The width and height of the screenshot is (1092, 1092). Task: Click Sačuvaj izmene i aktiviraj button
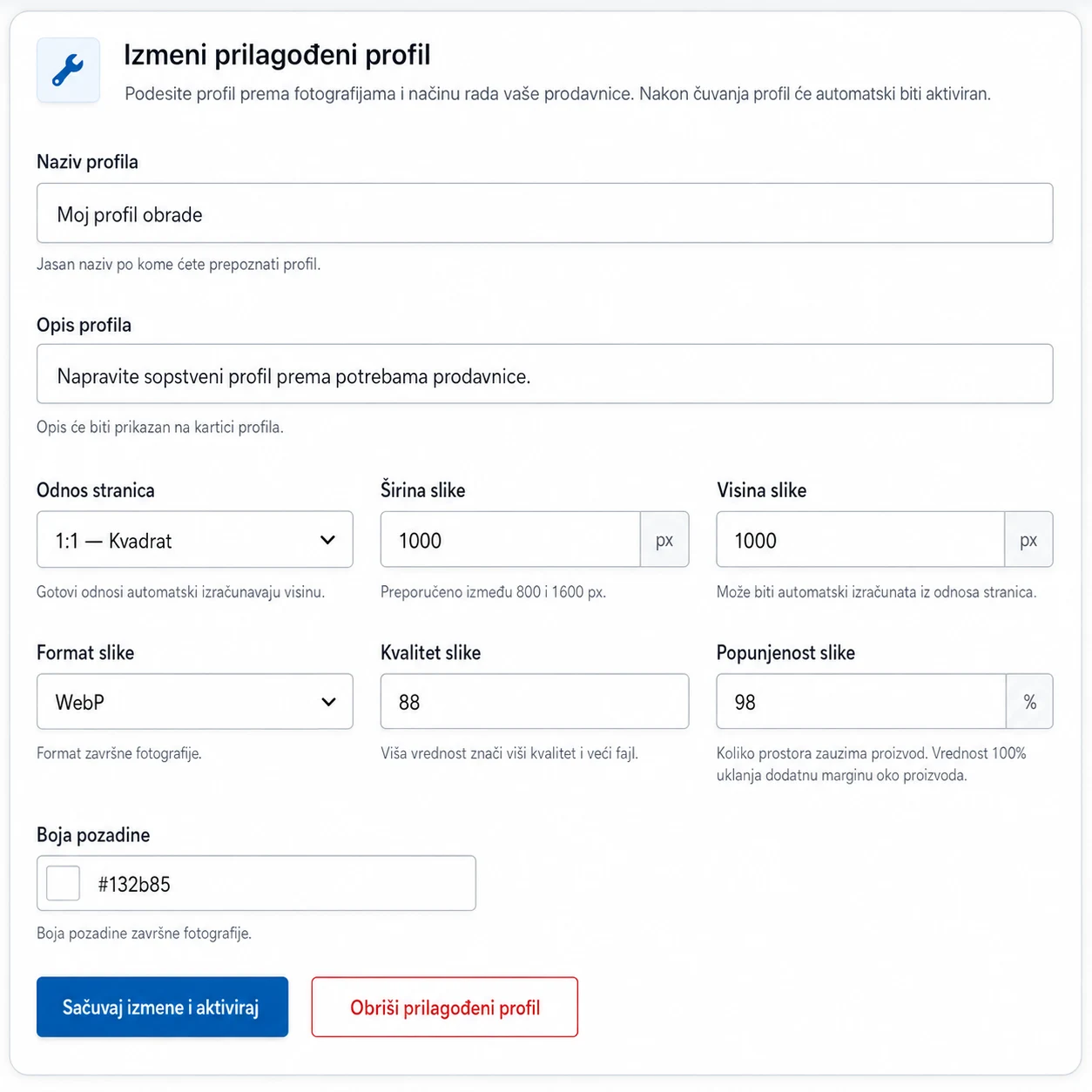pyautogui.click(x=162, y=1008)
